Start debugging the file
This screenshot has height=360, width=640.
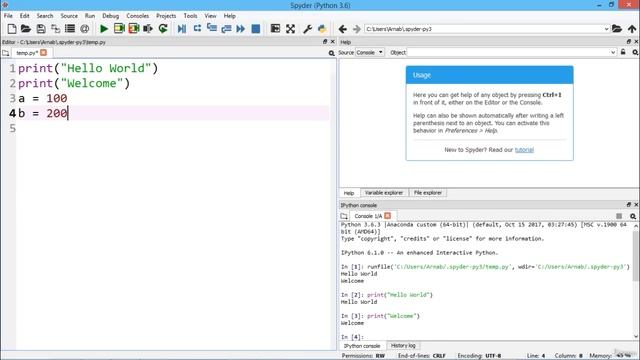pos(182,29)
